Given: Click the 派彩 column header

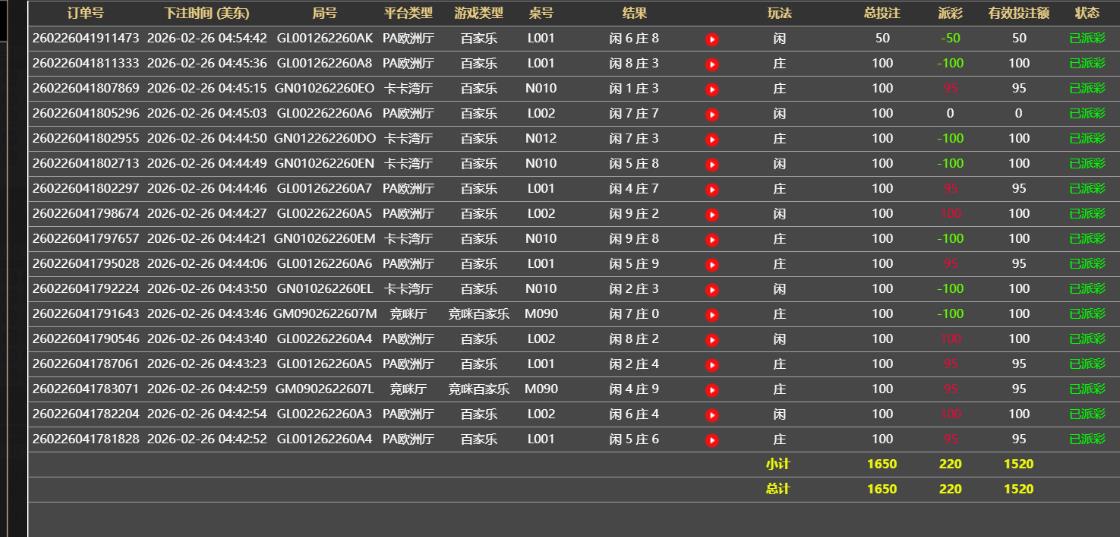Looking at the screenshot, I should tap(949, 13).
